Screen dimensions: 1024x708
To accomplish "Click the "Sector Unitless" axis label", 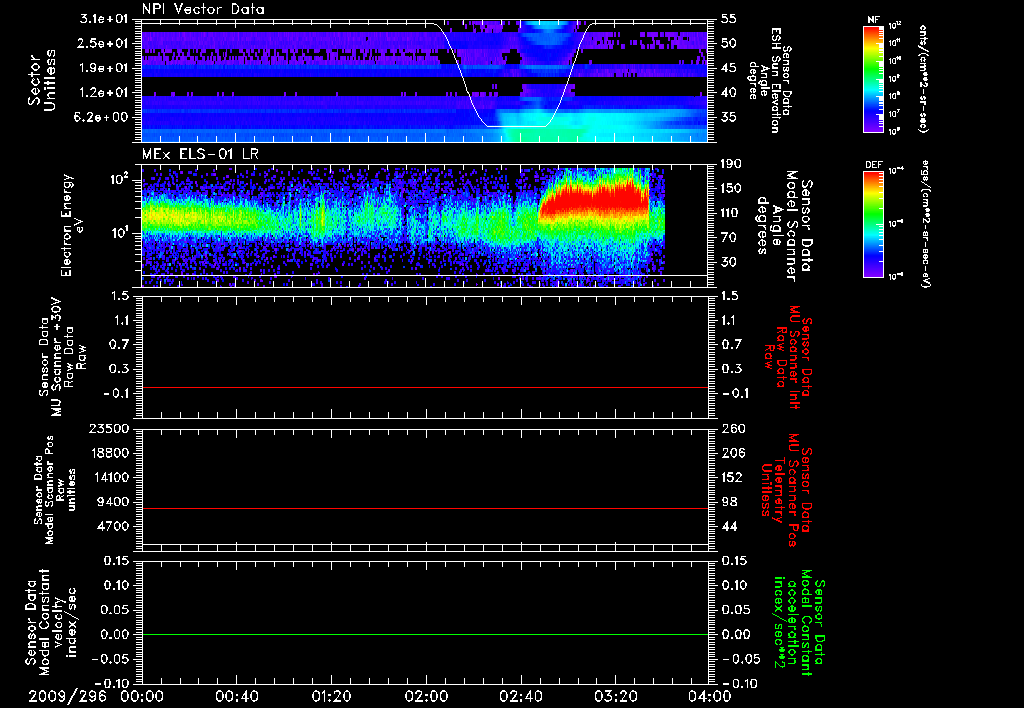I will 42,80.
